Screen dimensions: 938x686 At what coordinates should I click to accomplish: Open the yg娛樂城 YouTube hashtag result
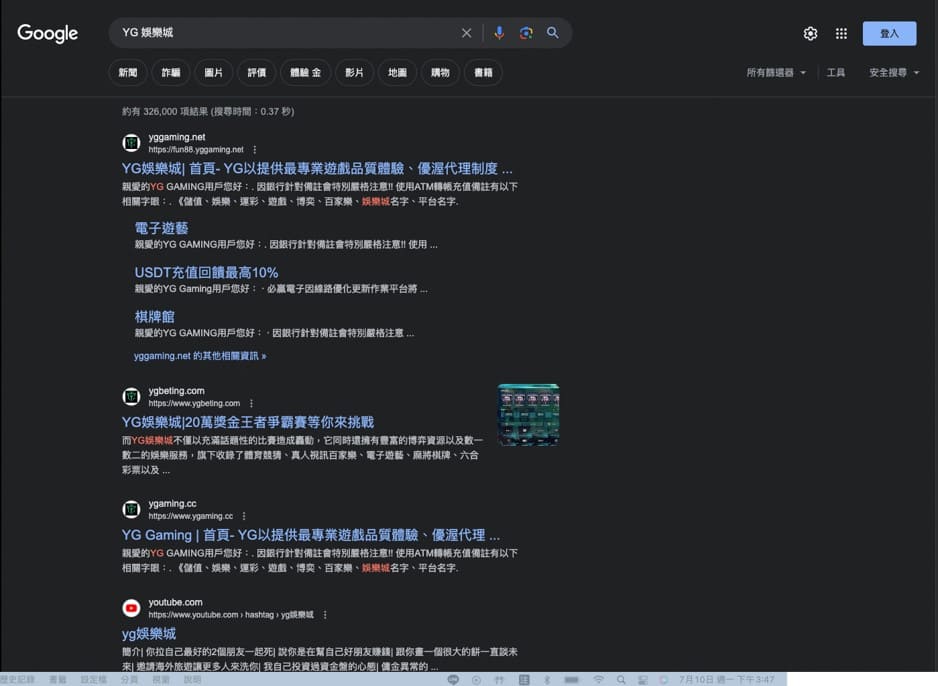pyautogui.click(x=149, y=633)
